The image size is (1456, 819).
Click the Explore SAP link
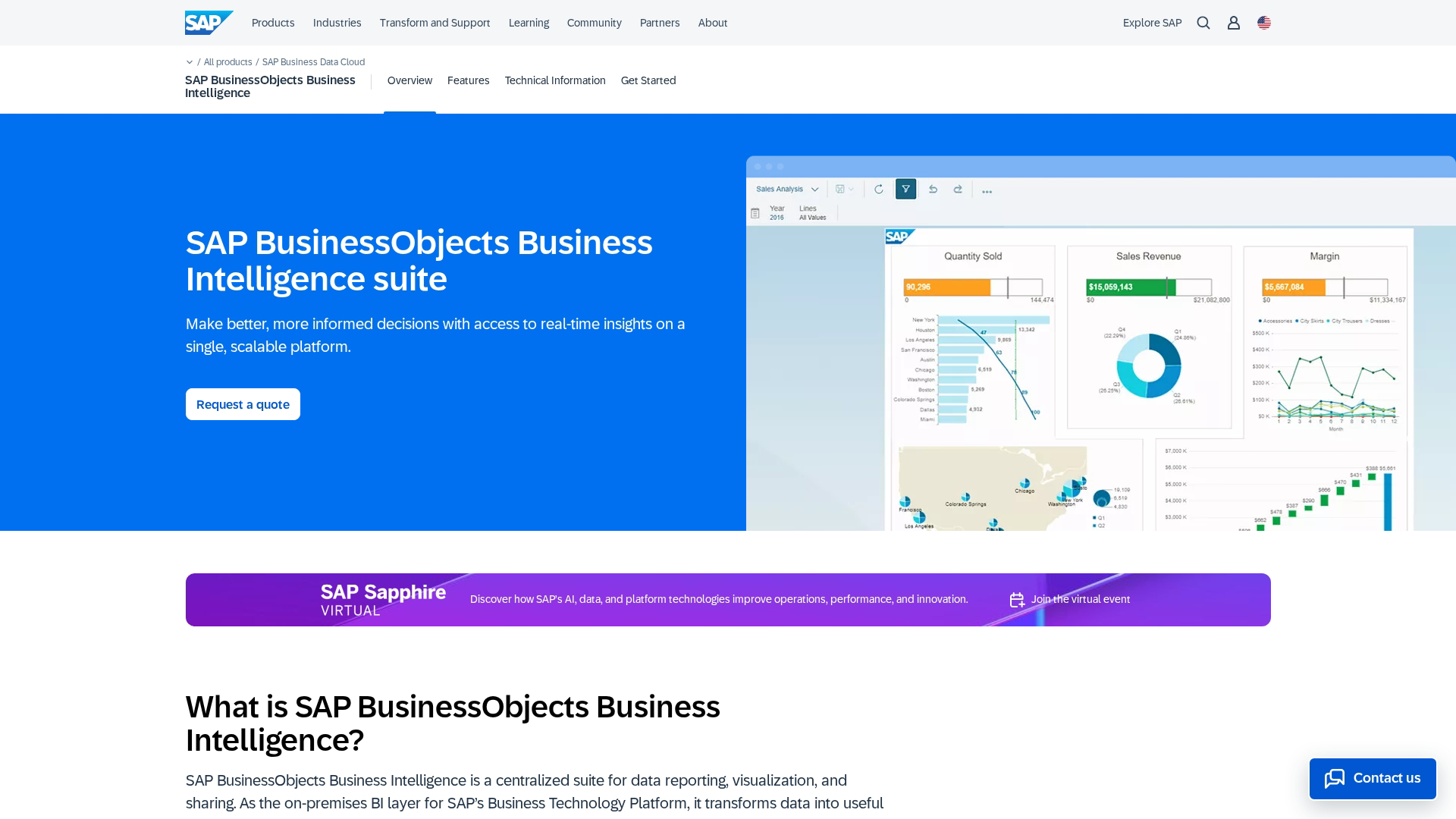click(x=1152, y=23)
